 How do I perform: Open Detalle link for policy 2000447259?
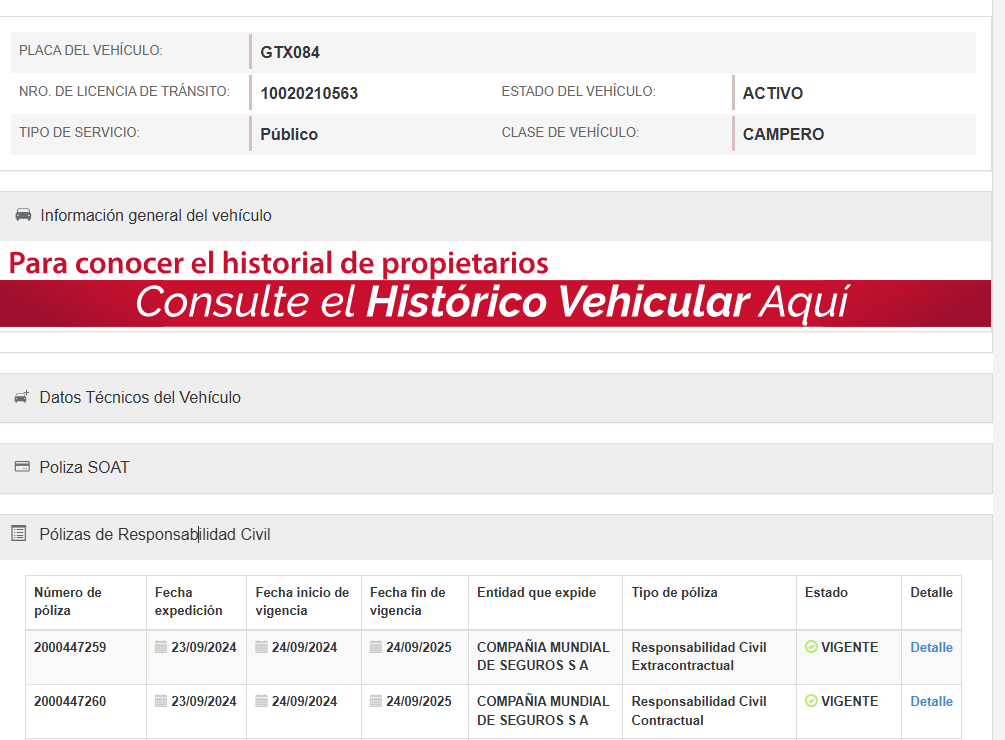(931, 647)
